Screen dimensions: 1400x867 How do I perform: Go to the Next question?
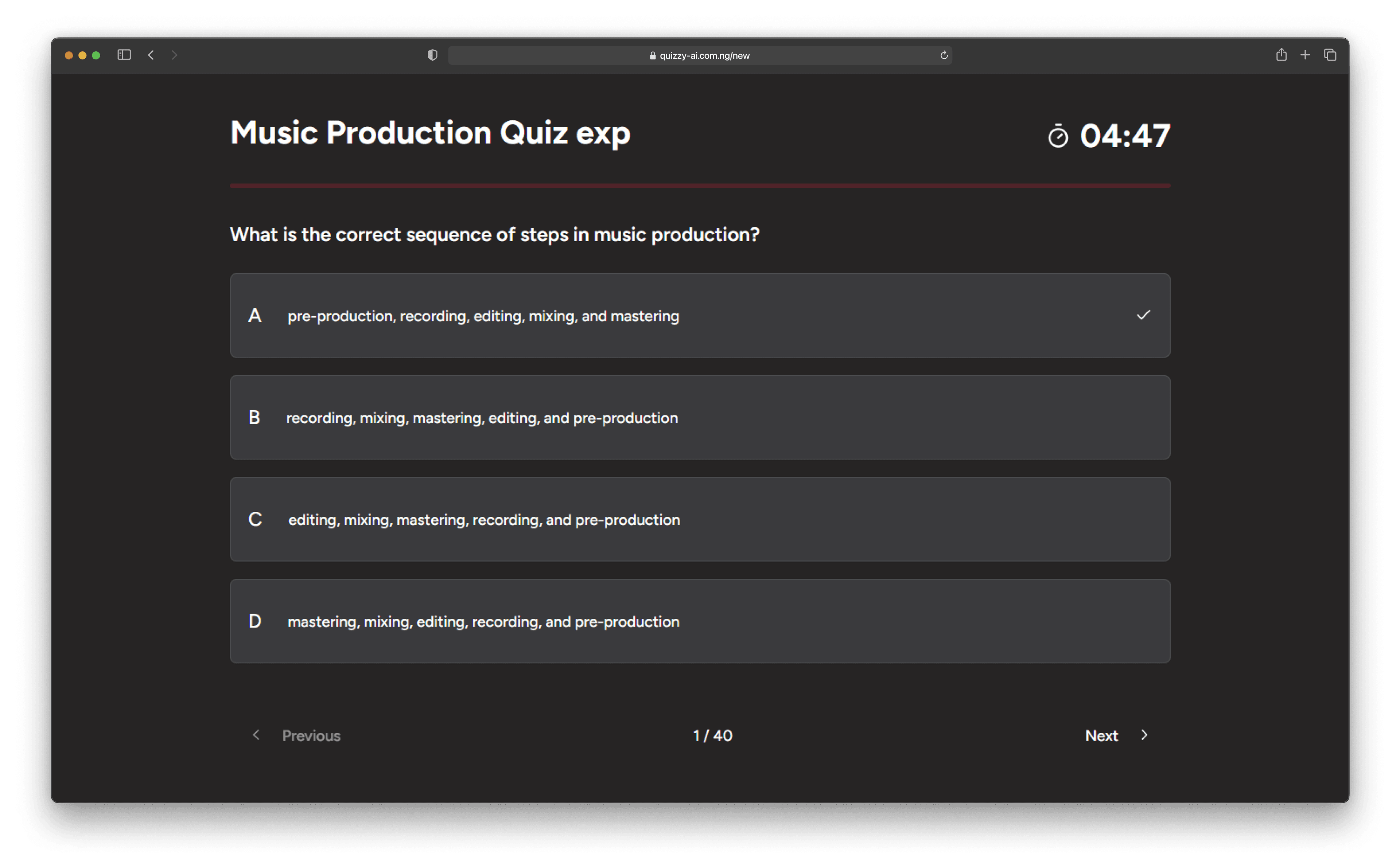[x=1101, y=735]
